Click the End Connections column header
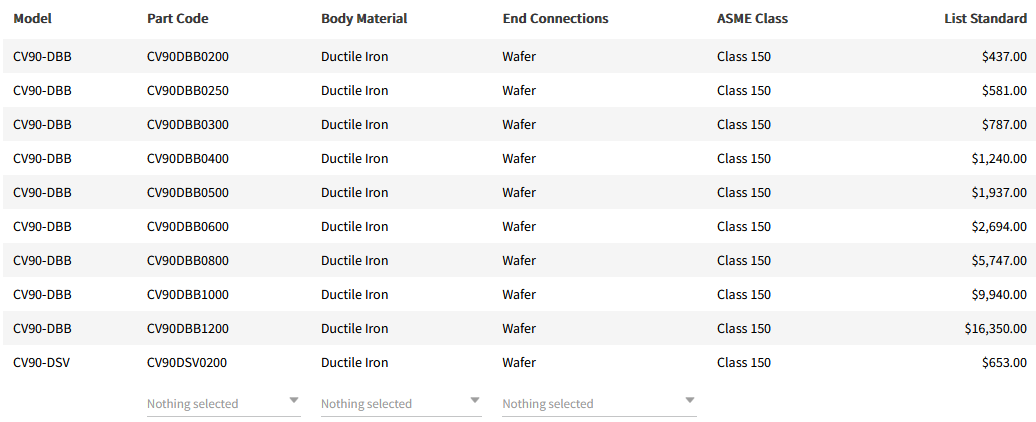The image size is (1036, 422). 555,19
